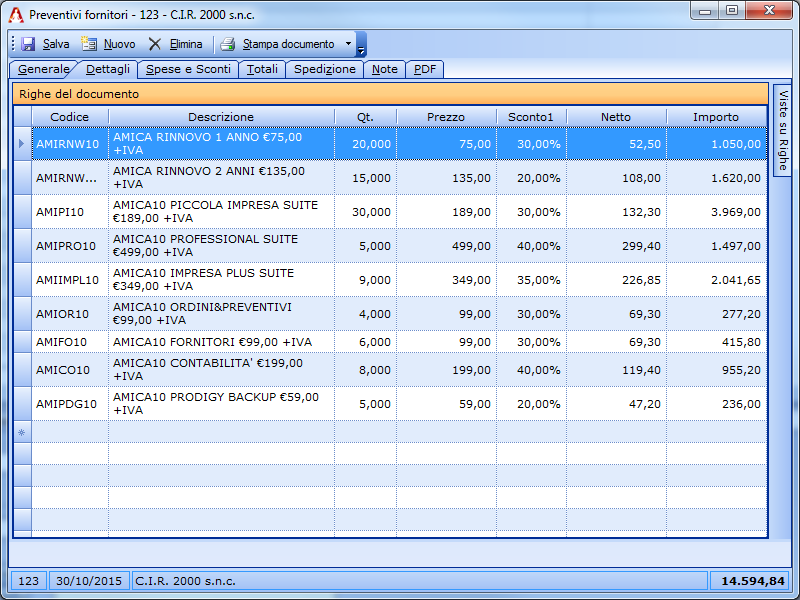Open the Totali tab
This screenshot has height=600, width=800.
point(262,69)
